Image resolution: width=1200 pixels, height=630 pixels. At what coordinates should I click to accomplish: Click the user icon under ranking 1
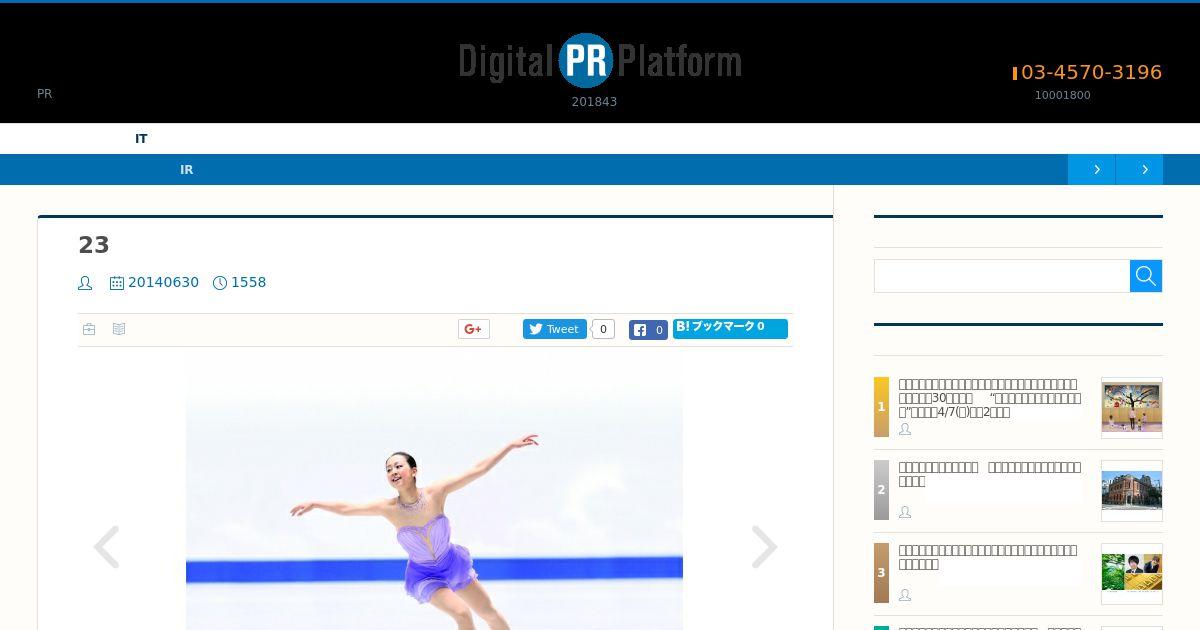click(x=905, y=429)
